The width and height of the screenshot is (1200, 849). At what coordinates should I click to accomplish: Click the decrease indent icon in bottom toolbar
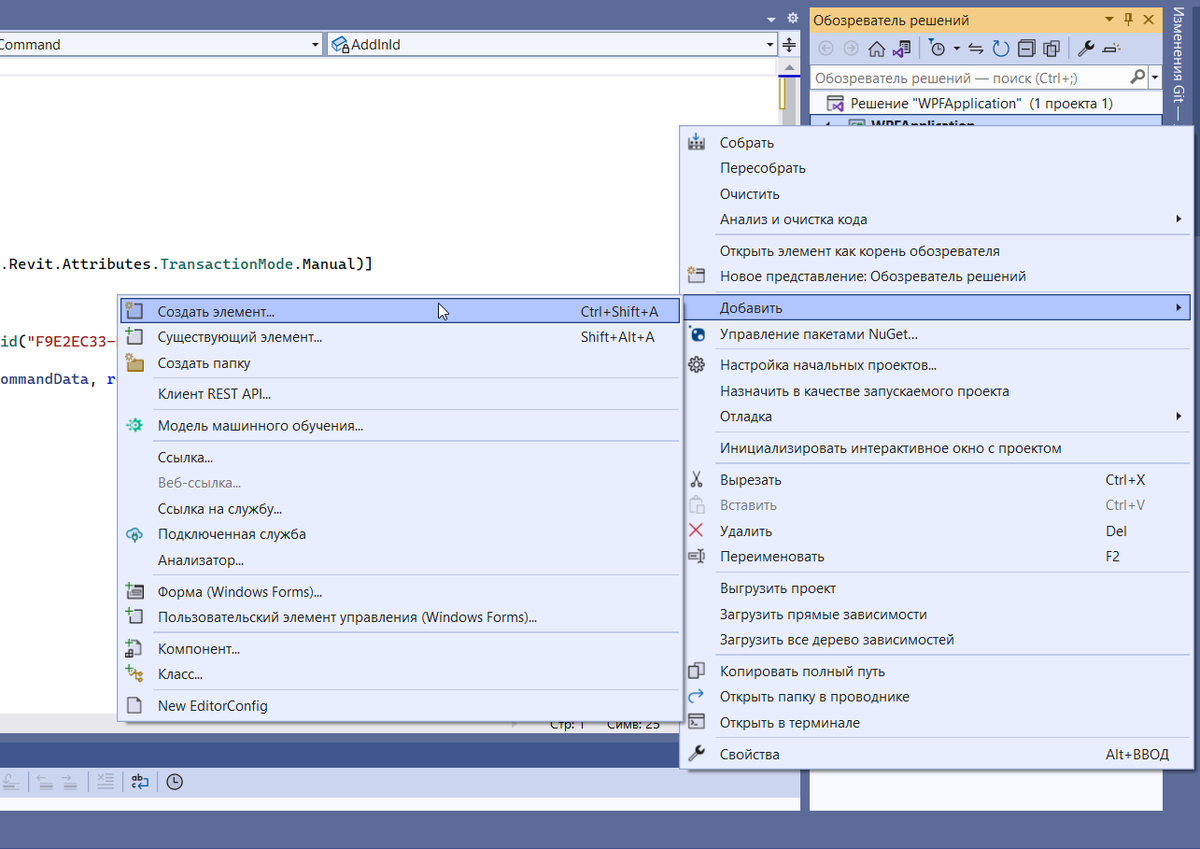tap(44, 782)
